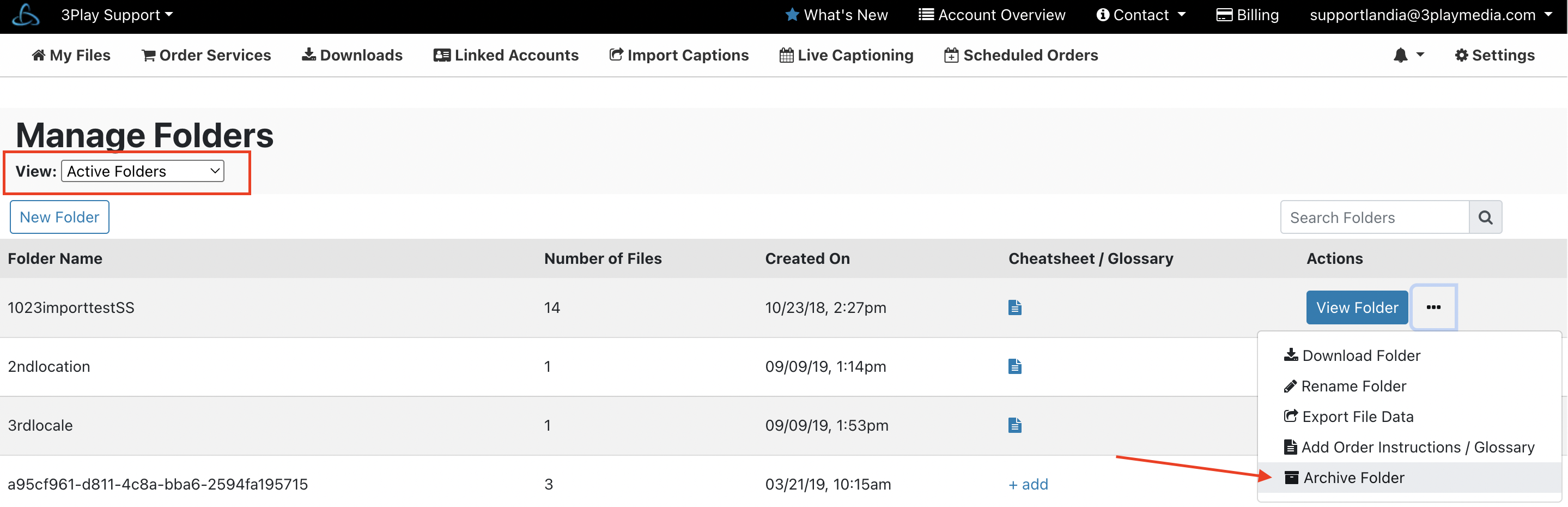Click the file count 3 for the a95cf961 folder
Image resolution: width=1568 pixels, height=507 pixels.
pos(549,485)
